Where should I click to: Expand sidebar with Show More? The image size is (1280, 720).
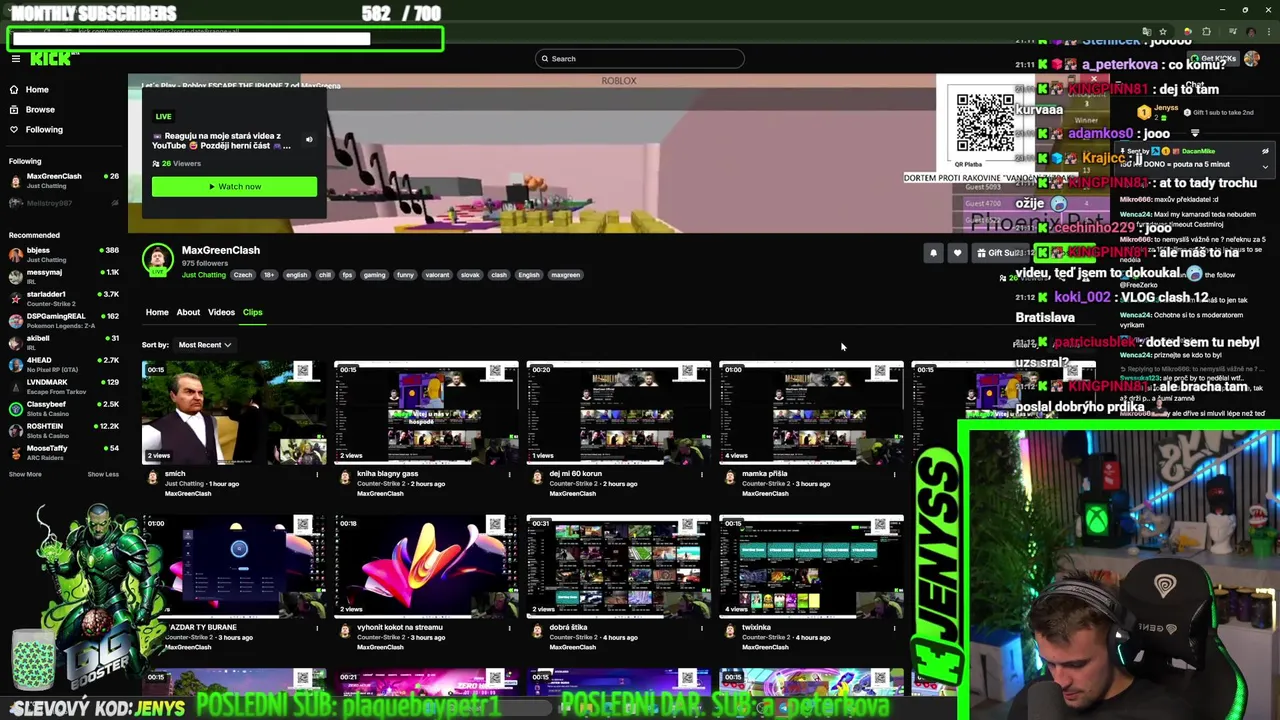(x=25, y=474)
